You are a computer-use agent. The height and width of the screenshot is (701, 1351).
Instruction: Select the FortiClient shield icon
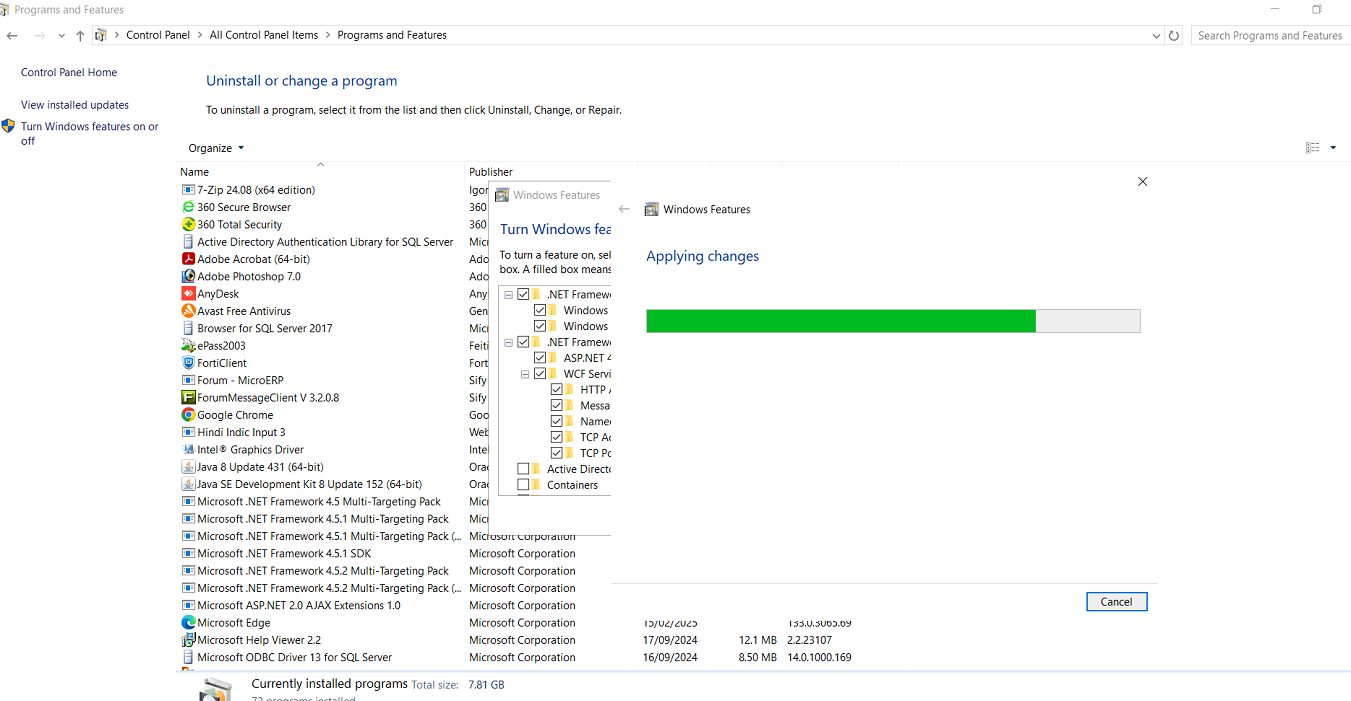tap(188, 363)
